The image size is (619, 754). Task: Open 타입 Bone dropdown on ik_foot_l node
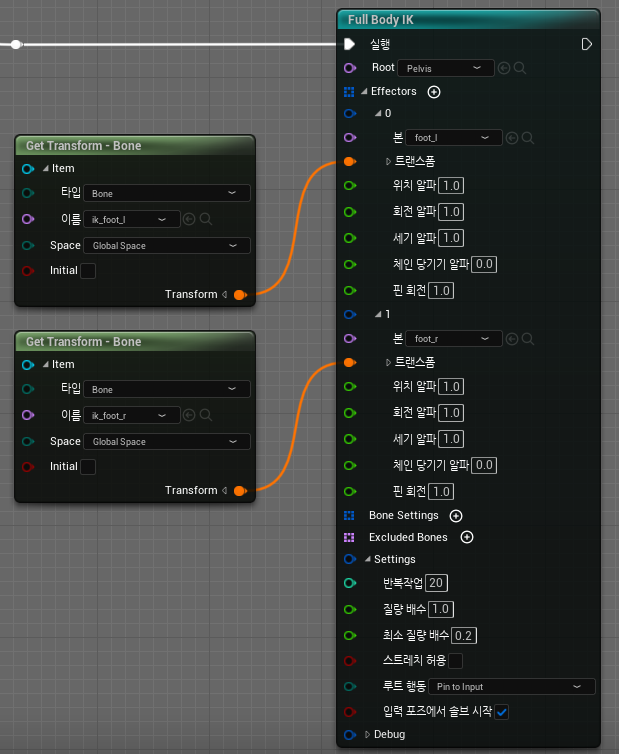point(167,193)
